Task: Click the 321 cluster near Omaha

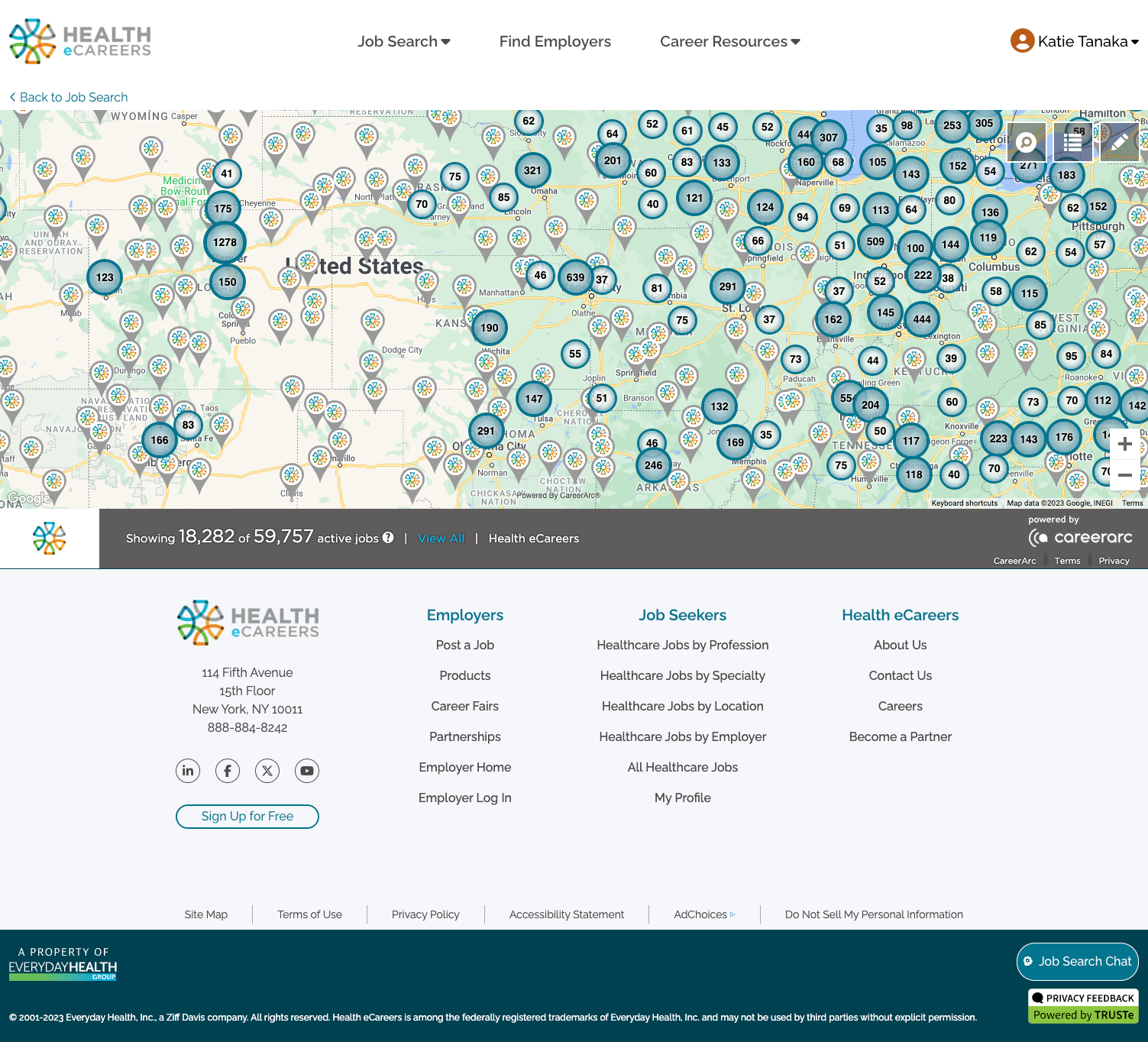Action: tap(532, 170)
